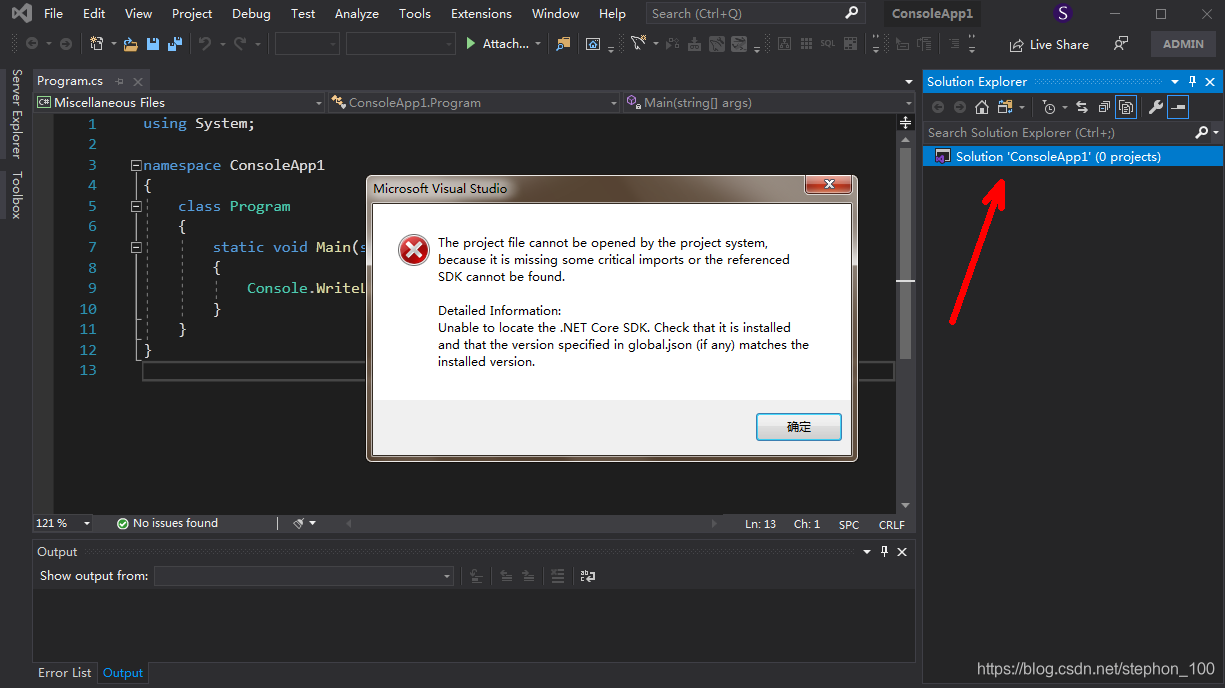Click the ADMIN button

[x=1183, y=44]
